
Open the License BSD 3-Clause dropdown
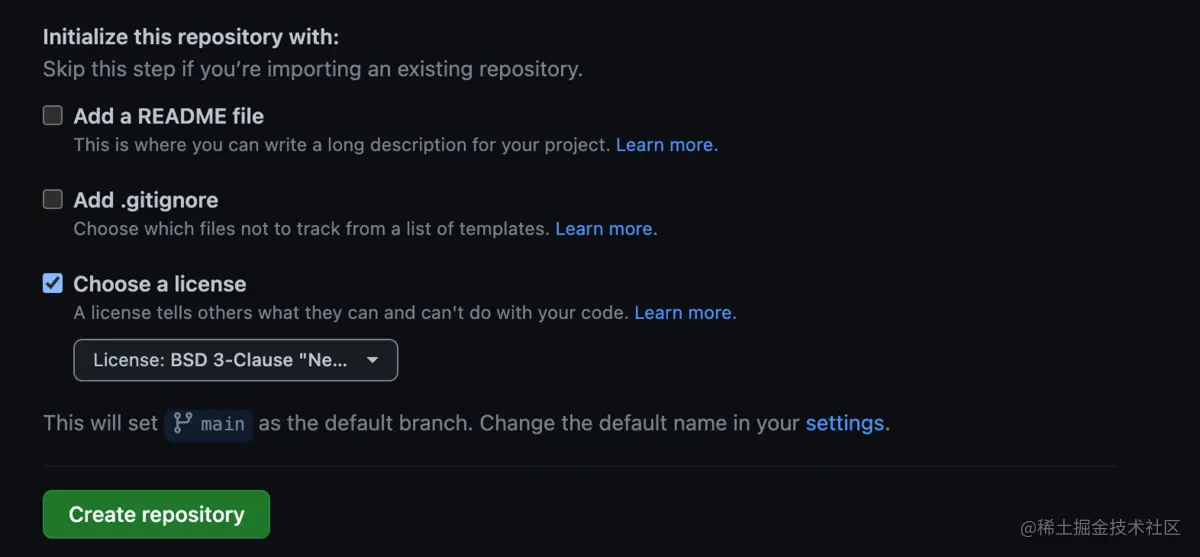(x=235, y=360)
